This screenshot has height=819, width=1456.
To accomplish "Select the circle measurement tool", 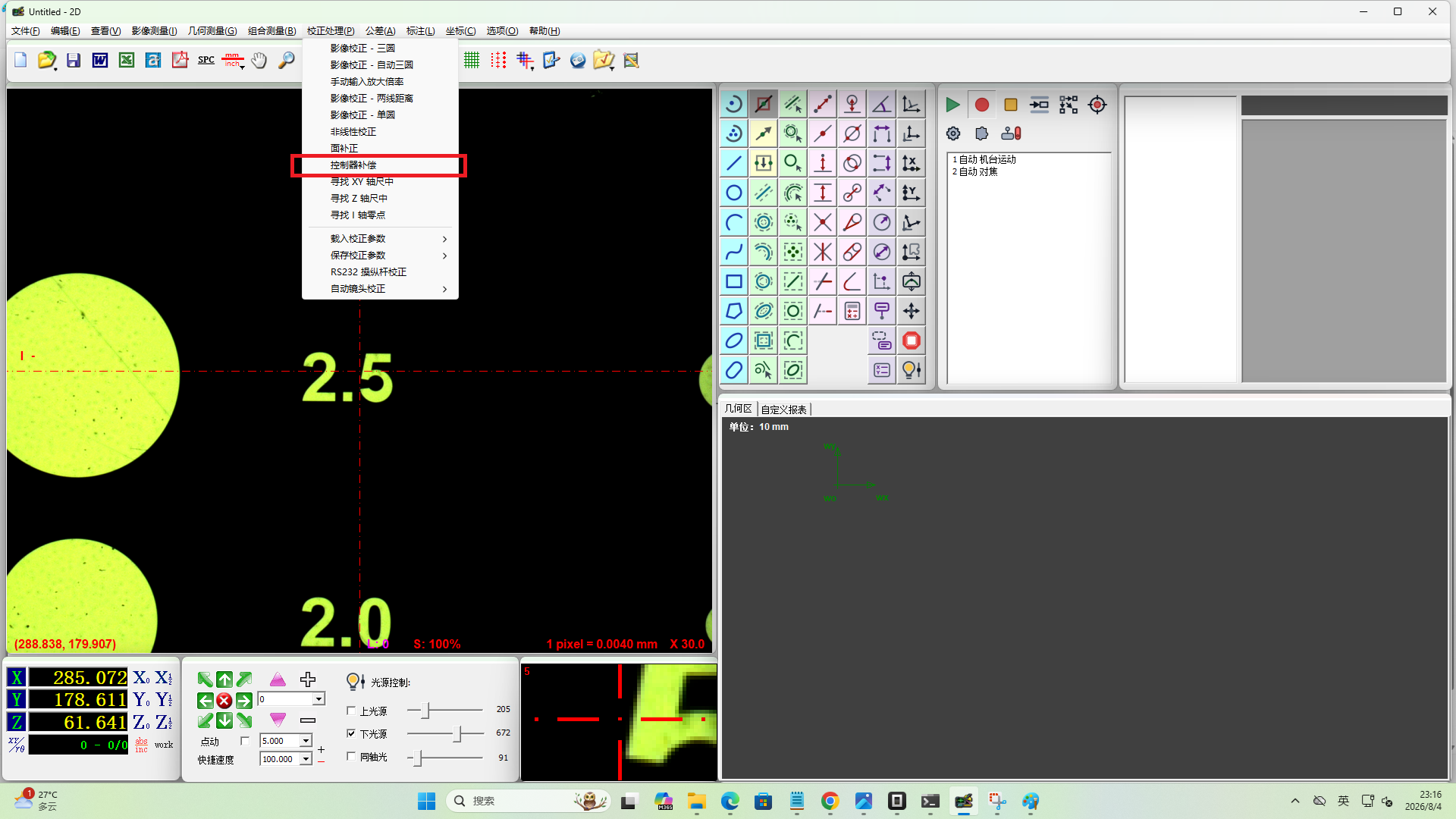I will 733,193.
